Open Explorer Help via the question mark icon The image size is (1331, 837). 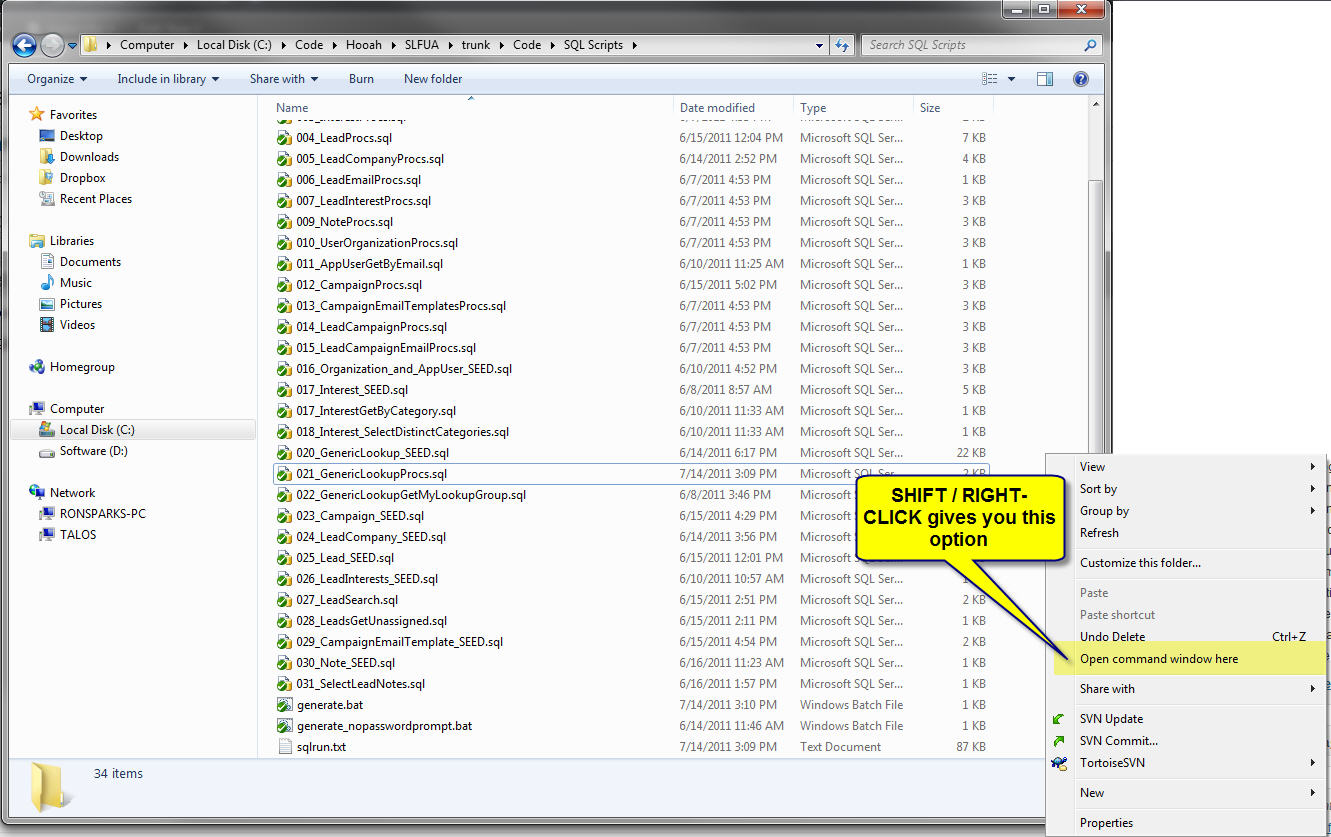(x=1081, y=78)
